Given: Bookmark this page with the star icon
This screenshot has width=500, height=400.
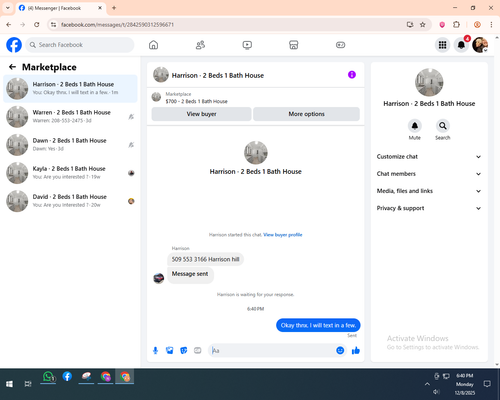Looking at the screenshot, I should pyautogui.click(x=423, y=25).
